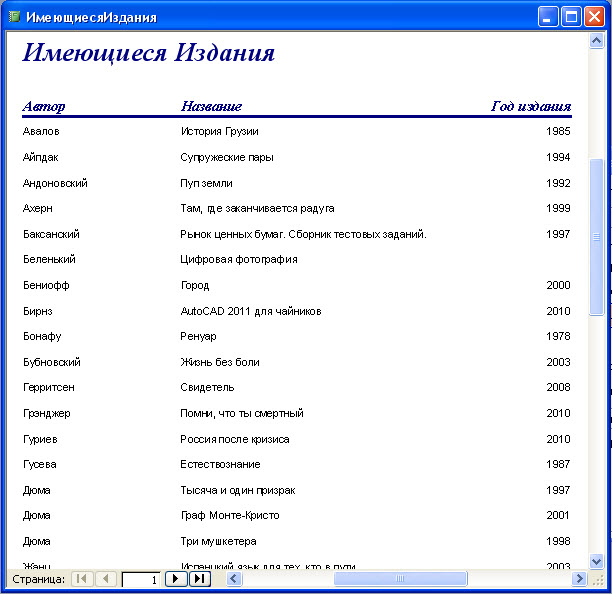Click the vertical scrollbar thumb
Screen dimensions: 612x594
[596, 237]
